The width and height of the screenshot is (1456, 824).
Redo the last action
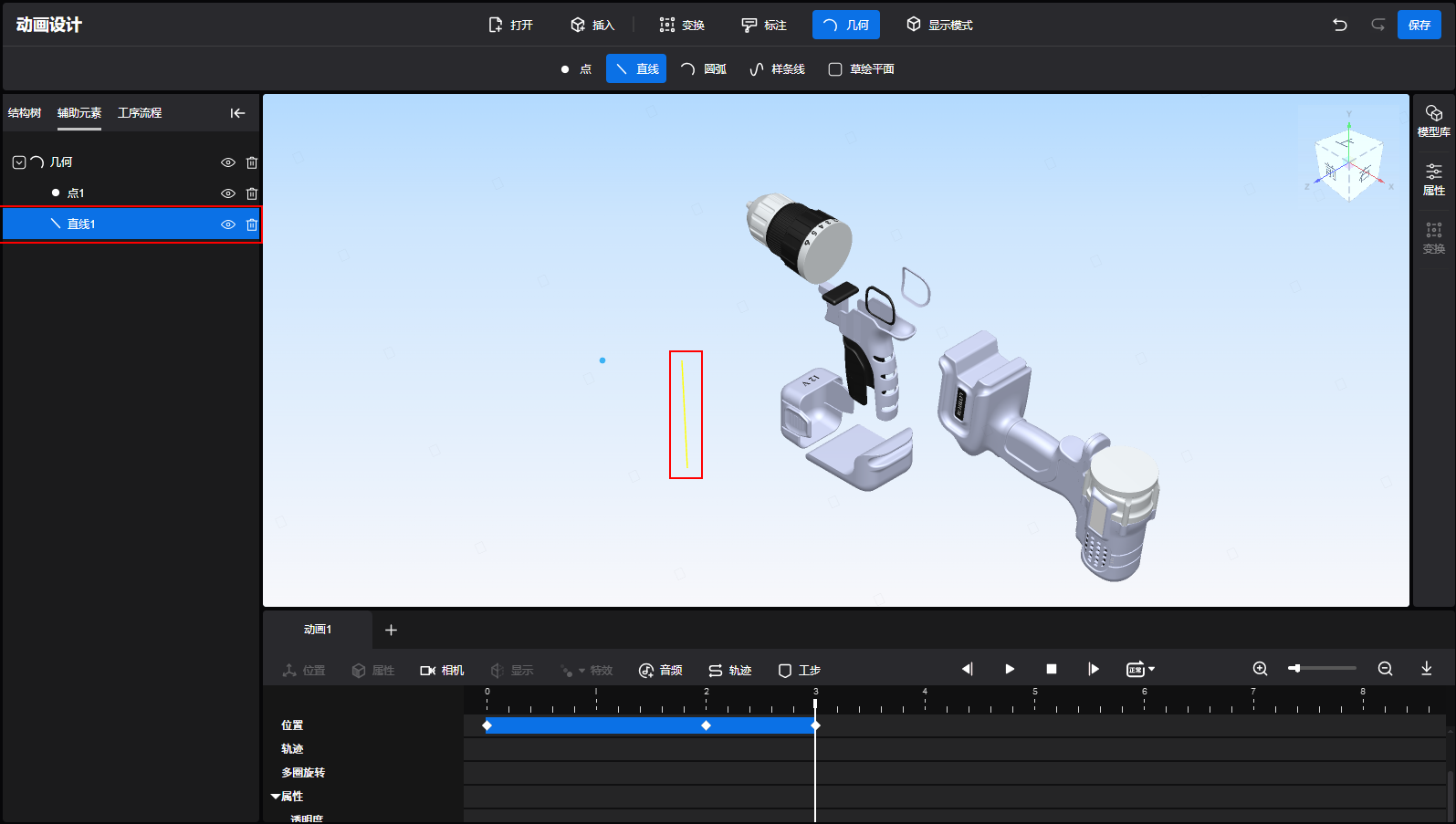click(1378, 25)
